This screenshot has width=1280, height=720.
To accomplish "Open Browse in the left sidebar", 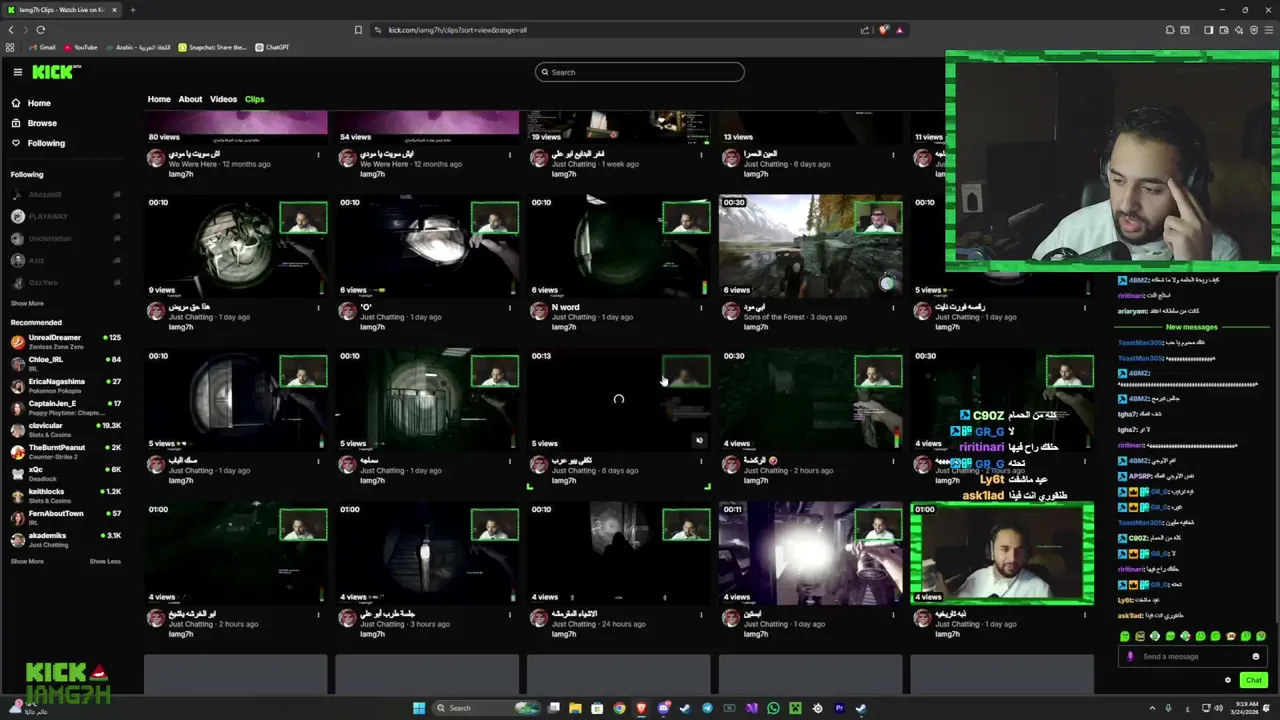I will pos(34,123).
